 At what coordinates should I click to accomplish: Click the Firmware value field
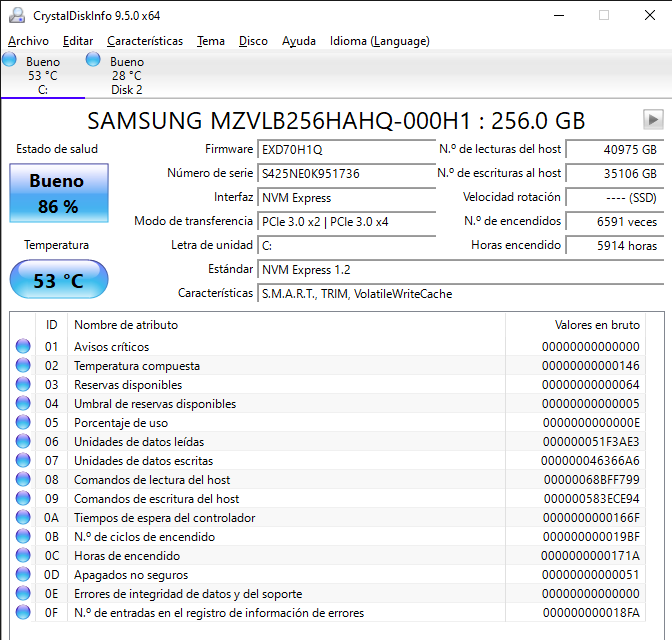coord(343,149)
